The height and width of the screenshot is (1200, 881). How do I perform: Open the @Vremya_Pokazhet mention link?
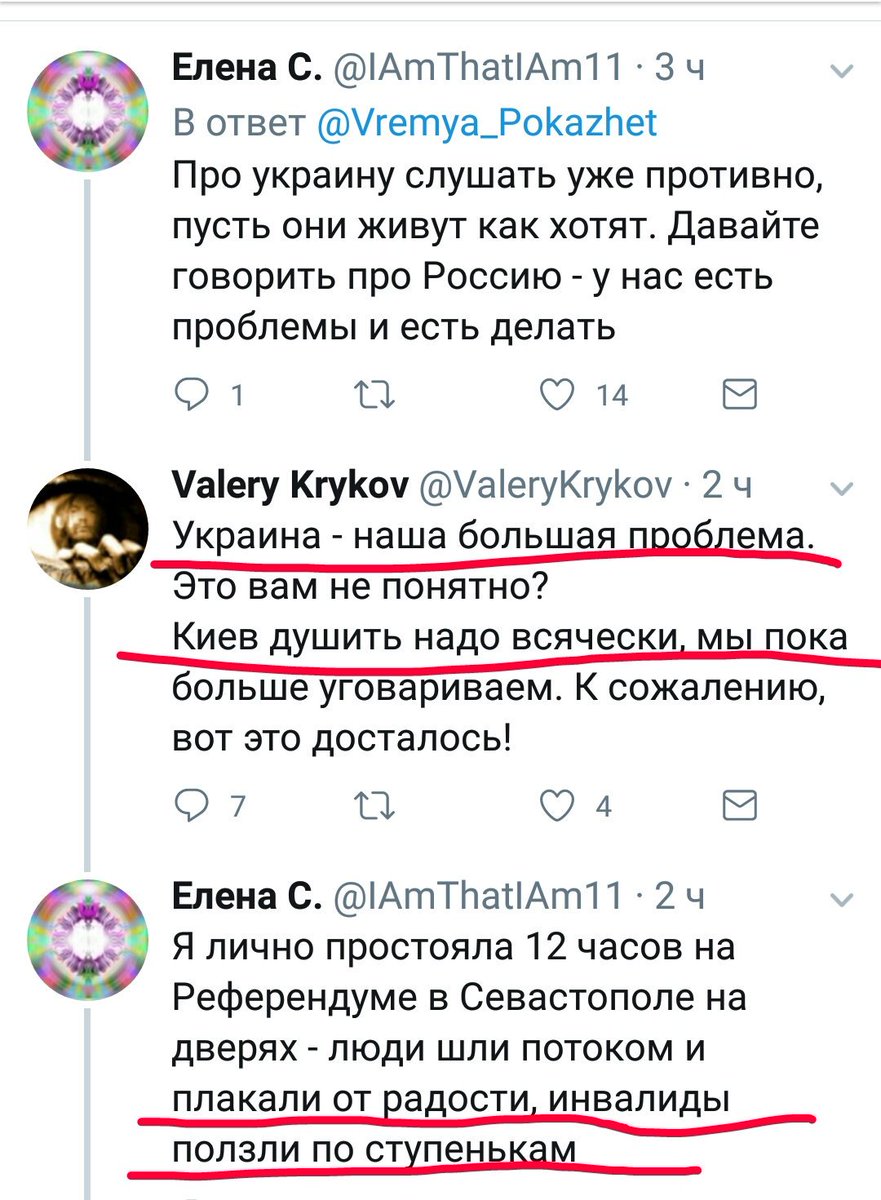[x=487, y=122]
